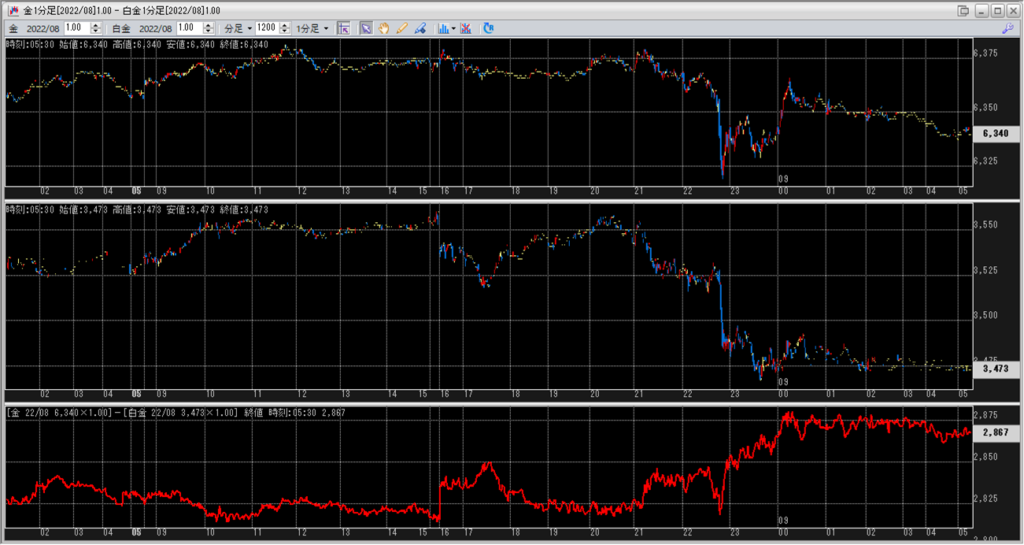Click the bar chart indicator icon
The width and height of the screenshot is (1024, 545).
[443, 28]
